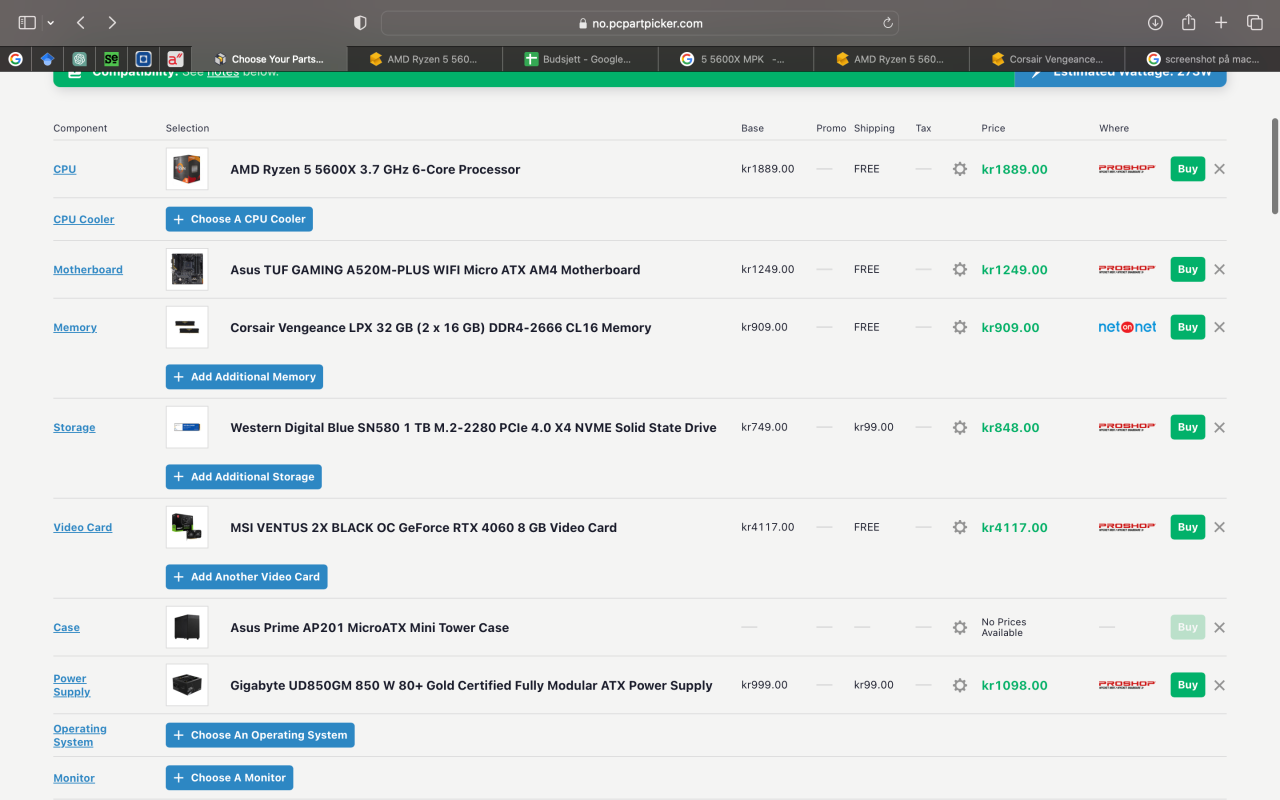
Task: Open the AMD Ryzen 5 5600X product thumbnail
Action: (187, 169)
